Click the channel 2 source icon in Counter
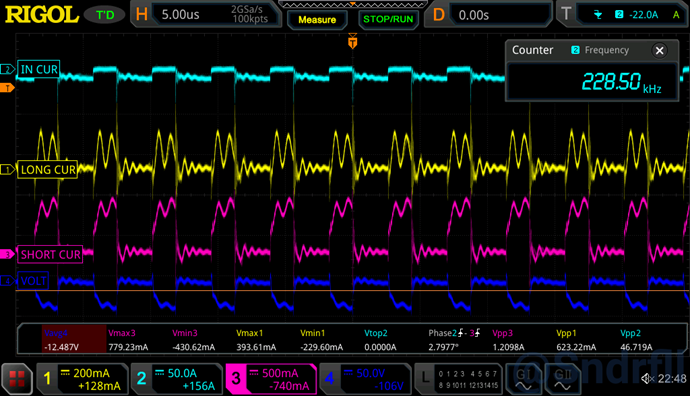 [x=575, y=50]
